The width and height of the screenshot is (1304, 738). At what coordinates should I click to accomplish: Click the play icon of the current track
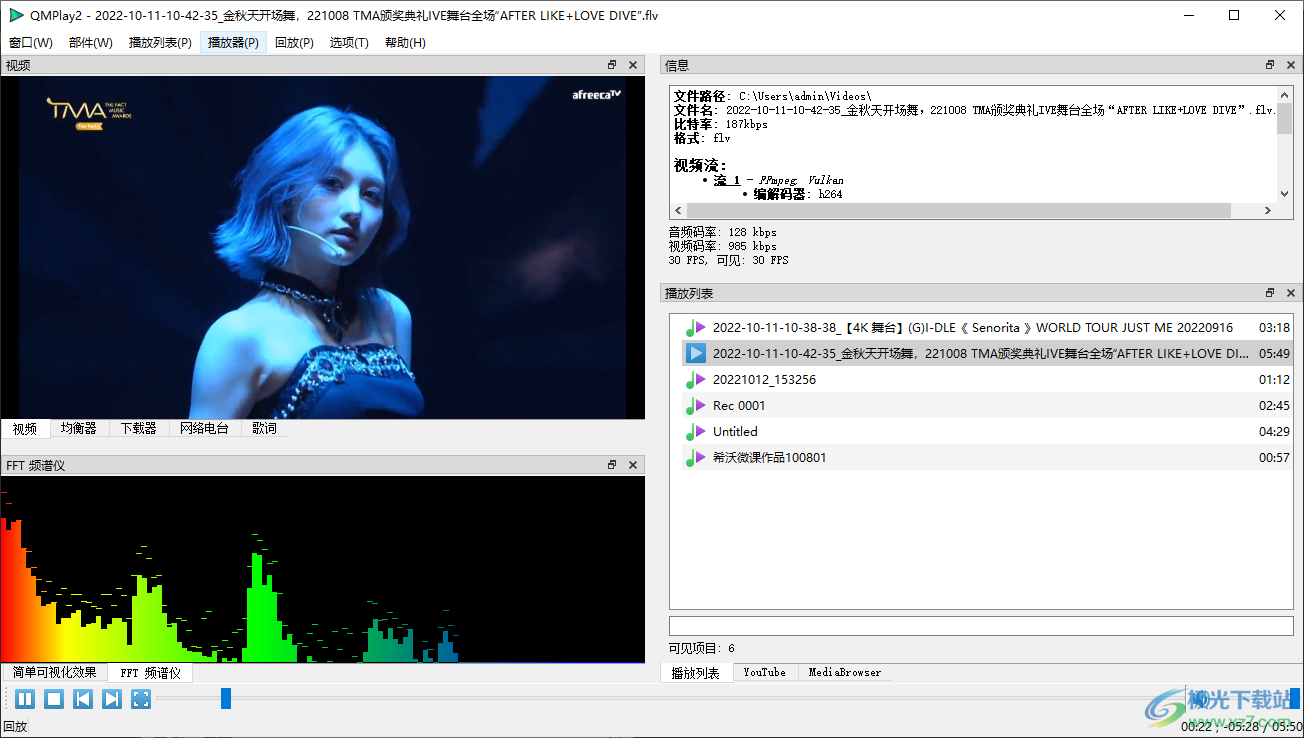click(696, 353)
